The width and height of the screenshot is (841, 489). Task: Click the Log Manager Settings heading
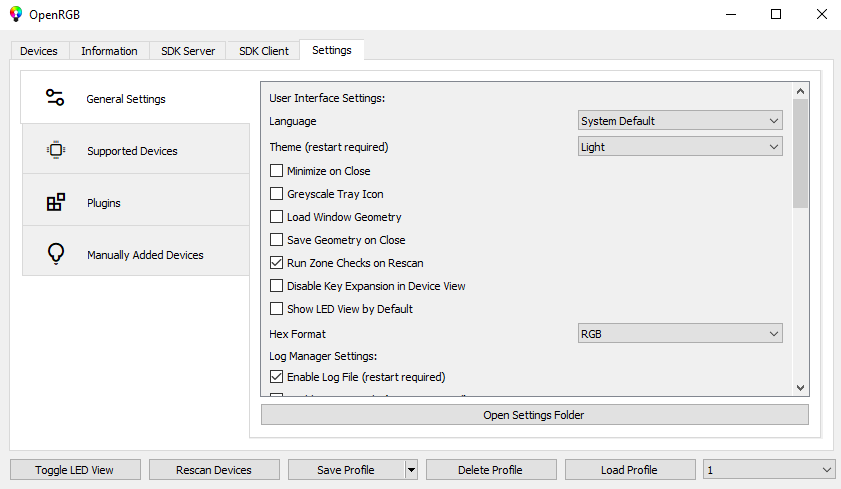(323, 356)
